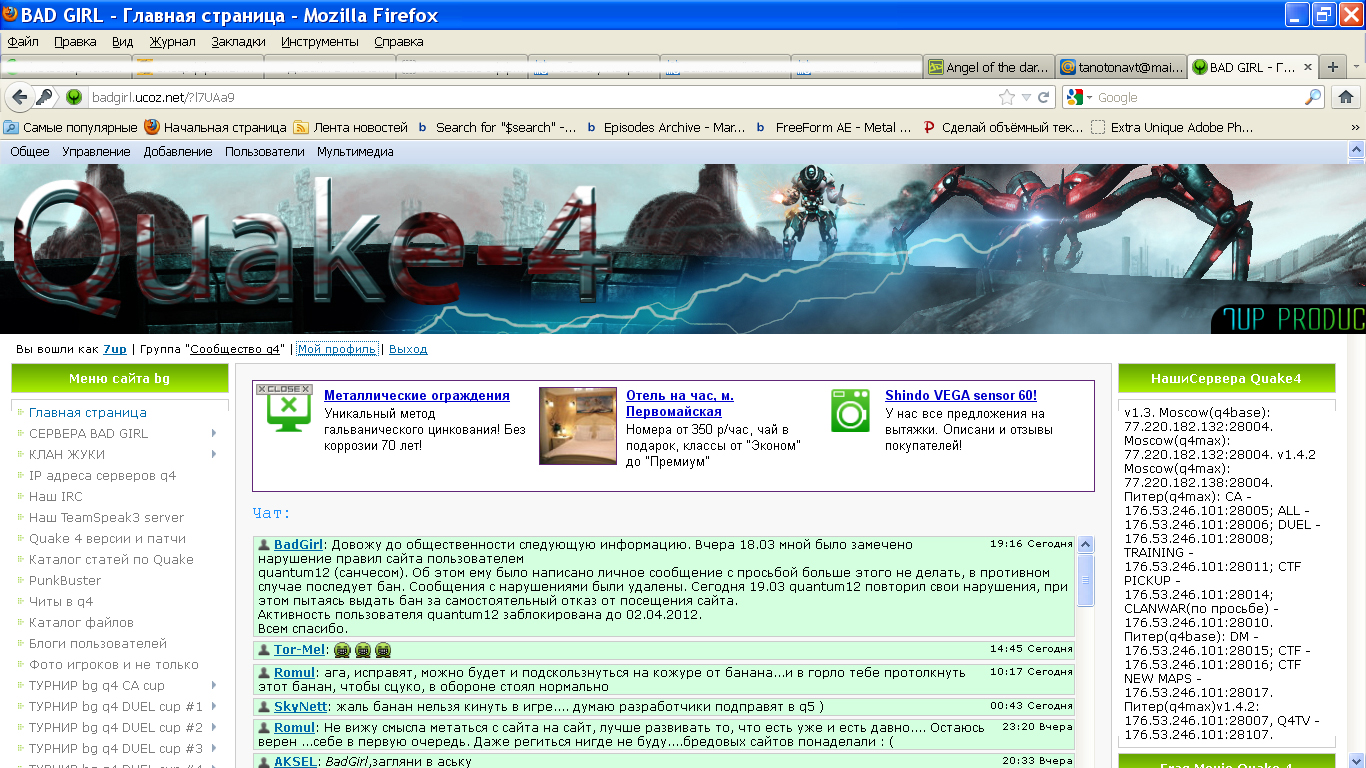The height and width of the screenshot is (768, 1366).
Task: Click the chat scrollbar up arrow
Action: [1085, 545]
